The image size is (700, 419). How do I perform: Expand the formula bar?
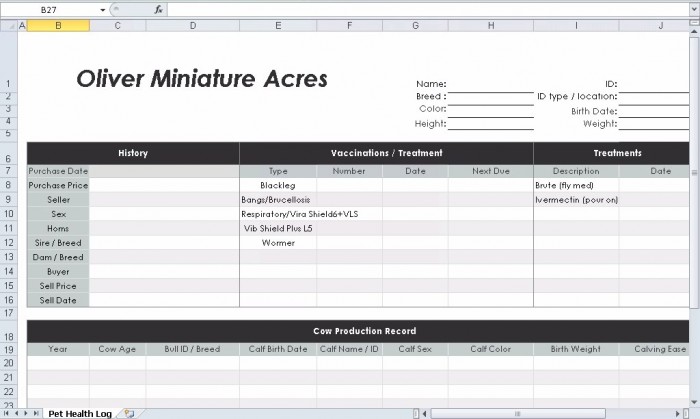coord(693,9)
